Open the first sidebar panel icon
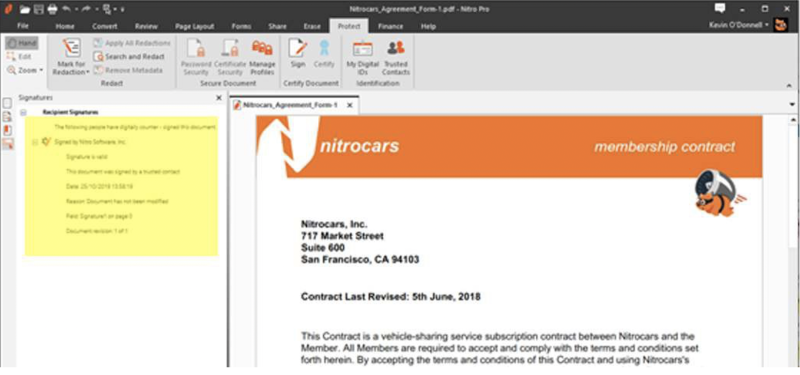This screenshot has width=800, height=375. 8,104
